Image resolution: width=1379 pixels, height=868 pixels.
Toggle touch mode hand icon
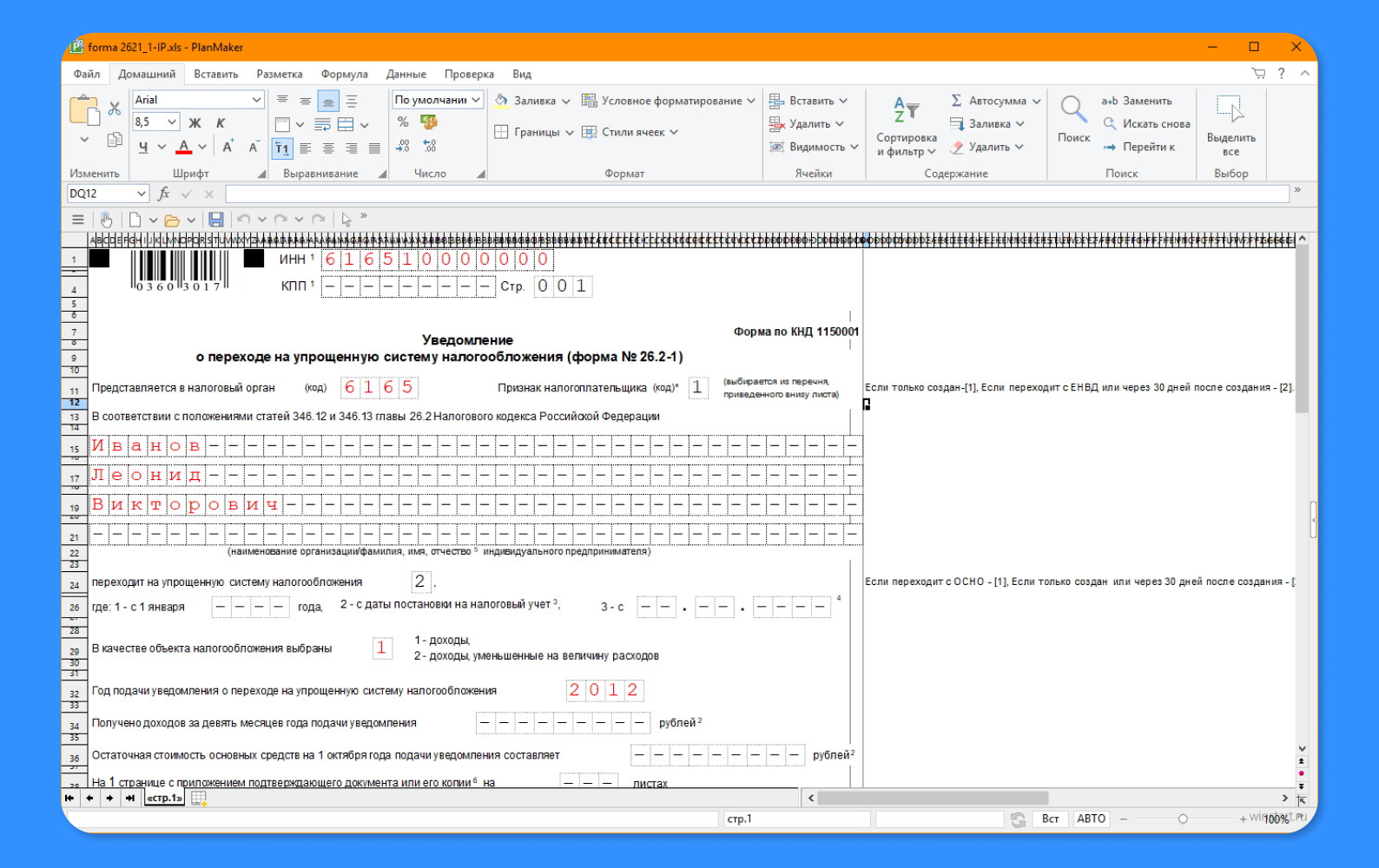[106, 220]
